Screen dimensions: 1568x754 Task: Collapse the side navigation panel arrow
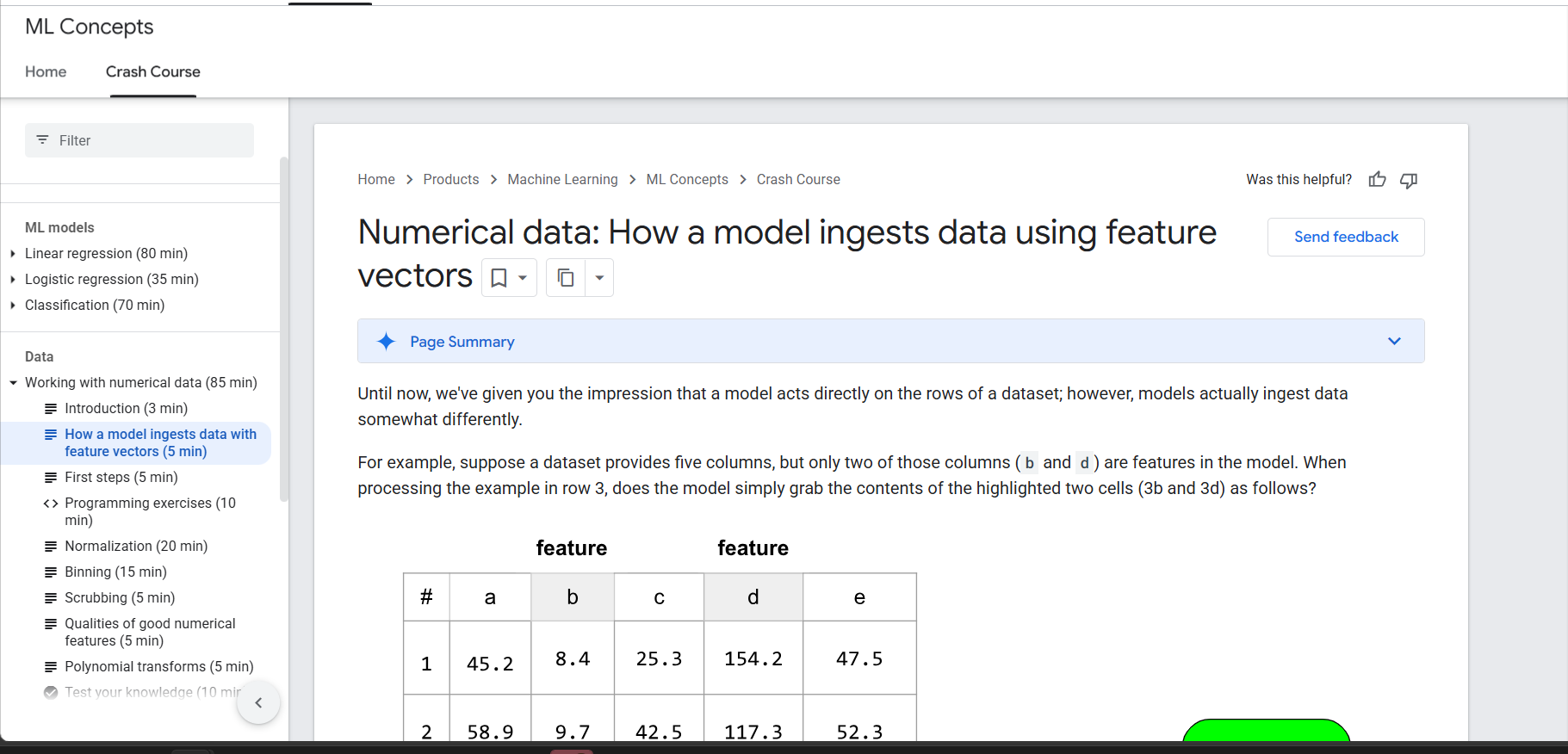point(258,702)
